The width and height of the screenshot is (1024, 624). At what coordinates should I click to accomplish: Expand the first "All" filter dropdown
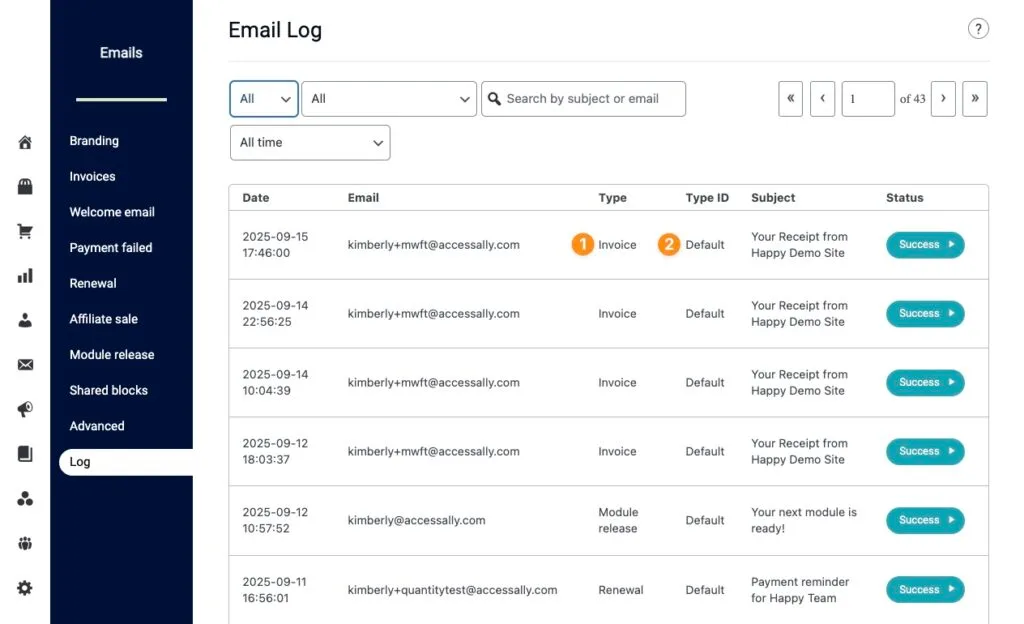[264, 99]
